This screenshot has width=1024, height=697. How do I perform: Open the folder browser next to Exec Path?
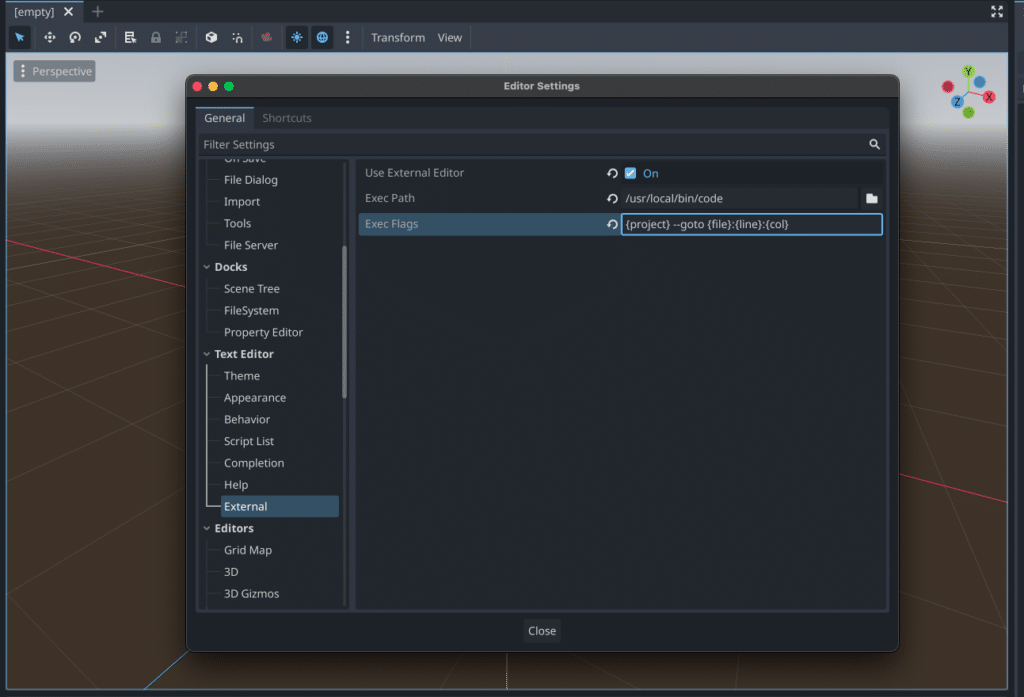pos(871,198)
